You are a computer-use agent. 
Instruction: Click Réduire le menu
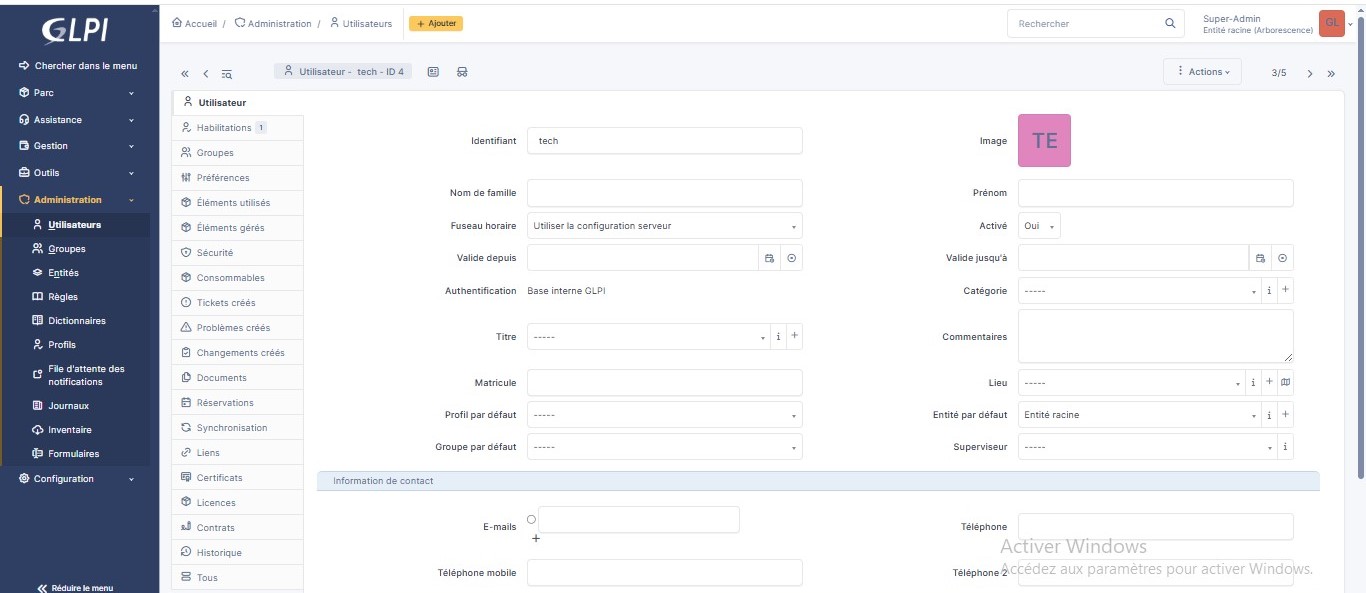(x=75, y=588)
